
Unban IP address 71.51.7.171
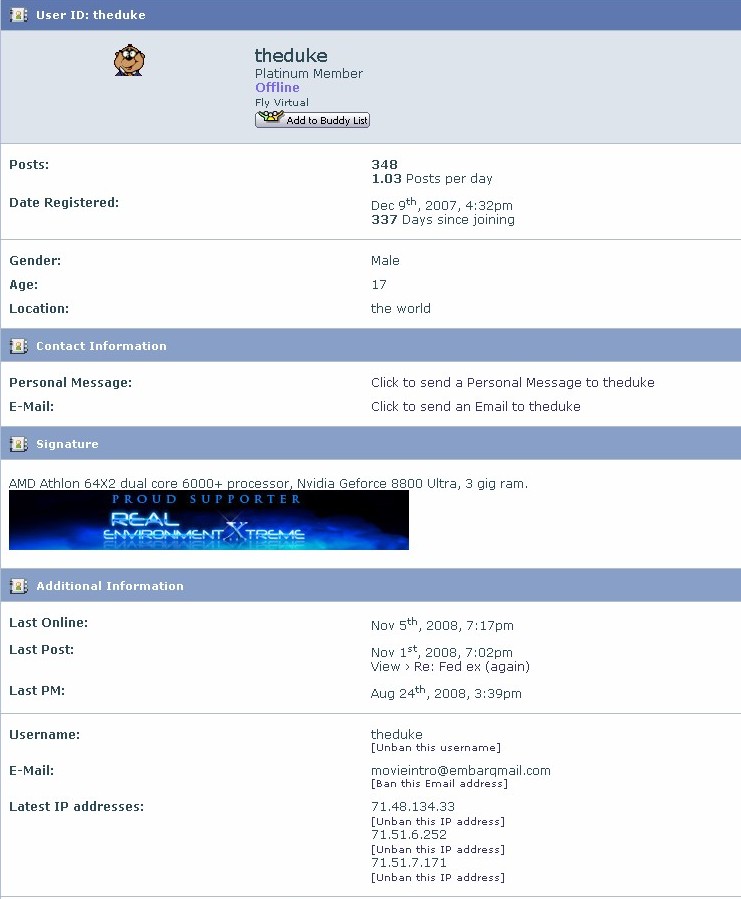tap(438, 878)
